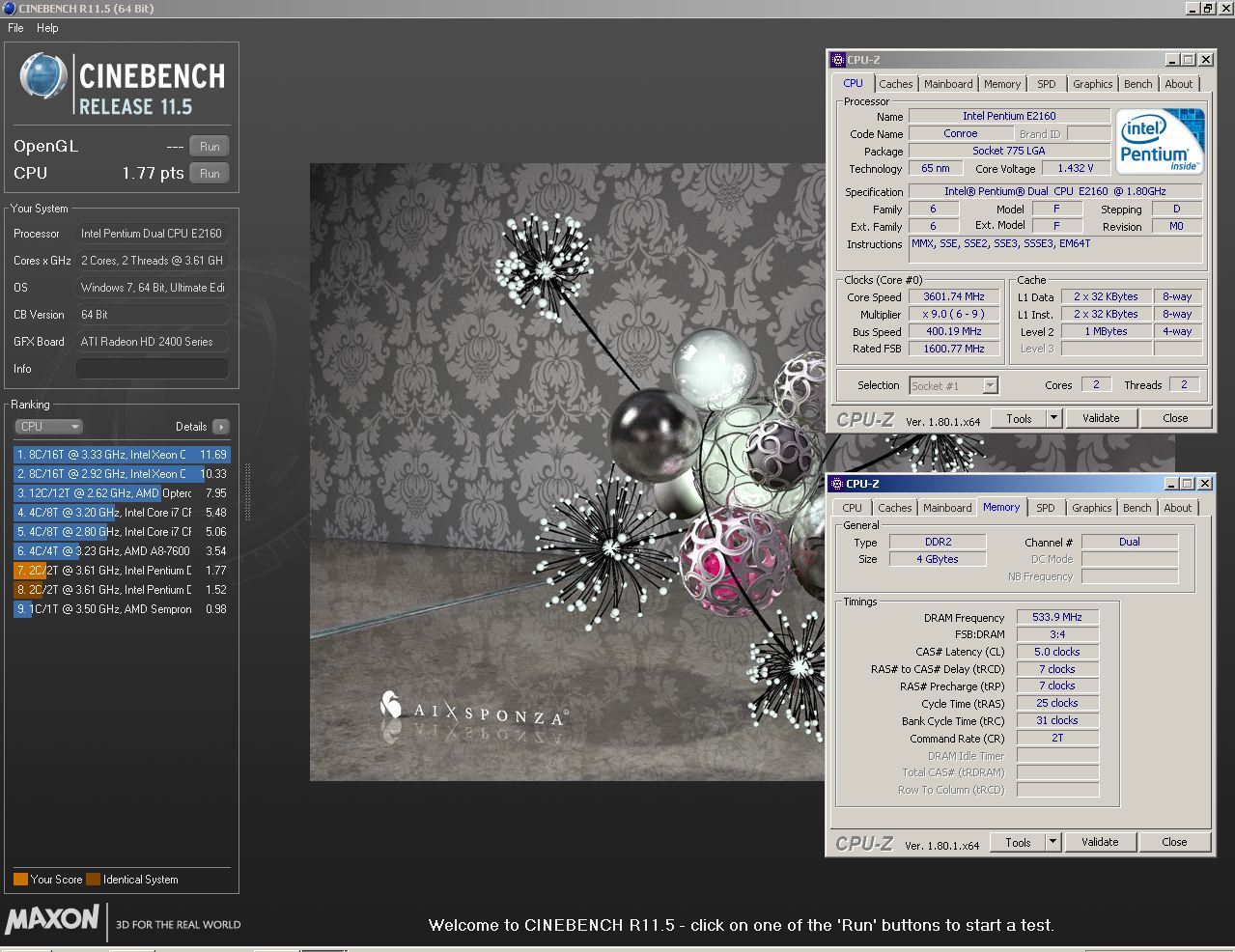Image resolution: width=1235 pixels, height=952 pixels.
Task: Select ranking row 8 Pentium score 1.52
Action: [x=122, y=590]
